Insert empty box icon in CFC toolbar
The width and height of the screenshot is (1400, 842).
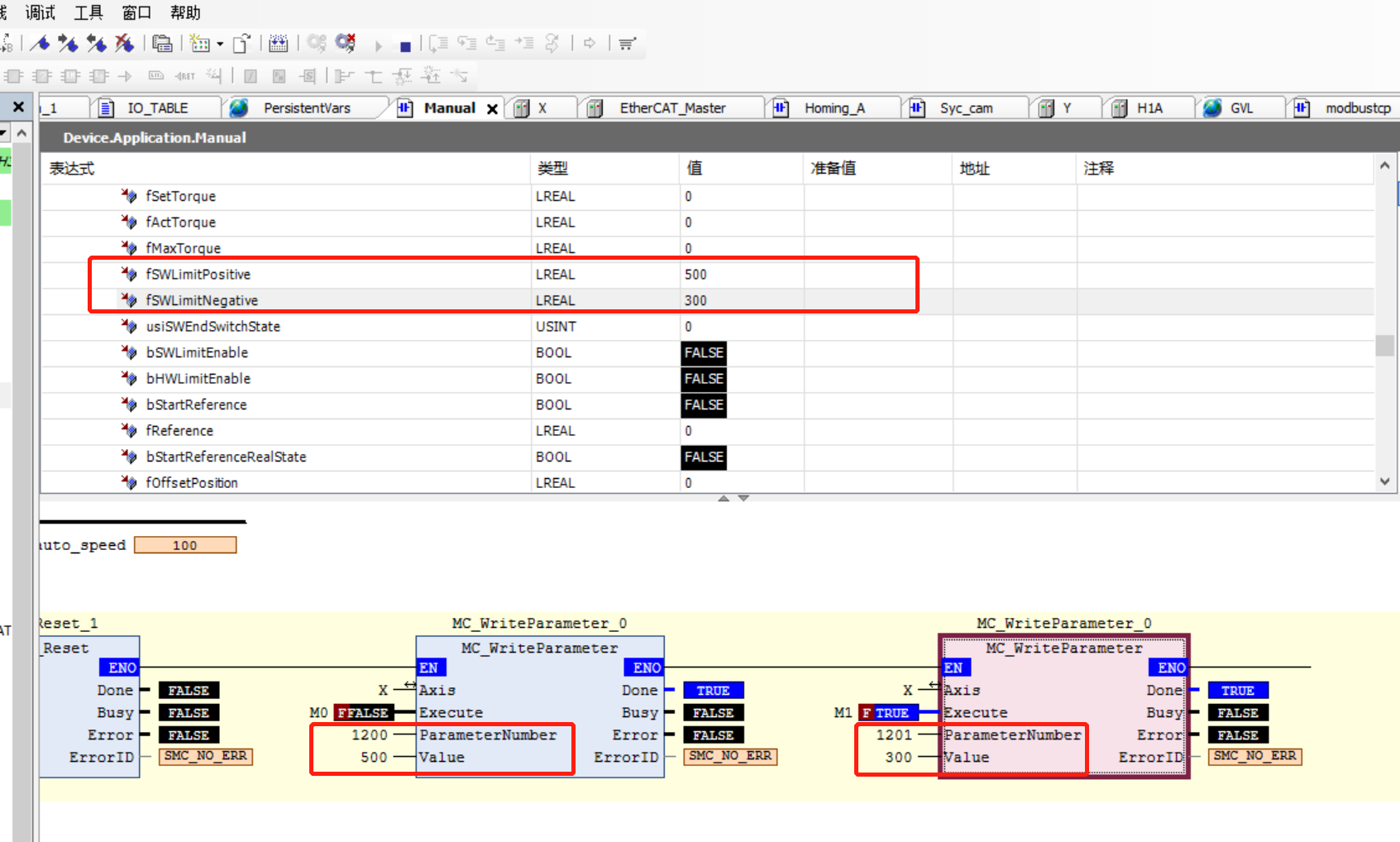(41, 76)
